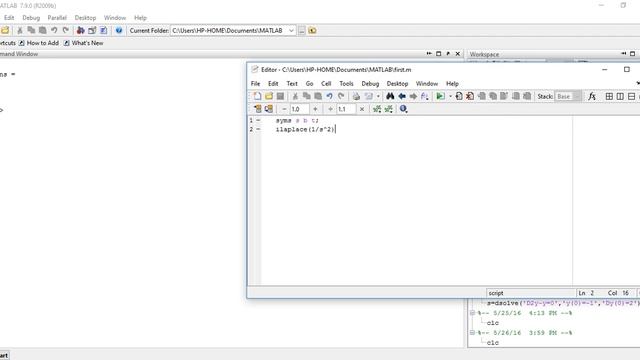Undo the last edit in the Editor toolbar
The image size is (640, 360).
point(329,96)
